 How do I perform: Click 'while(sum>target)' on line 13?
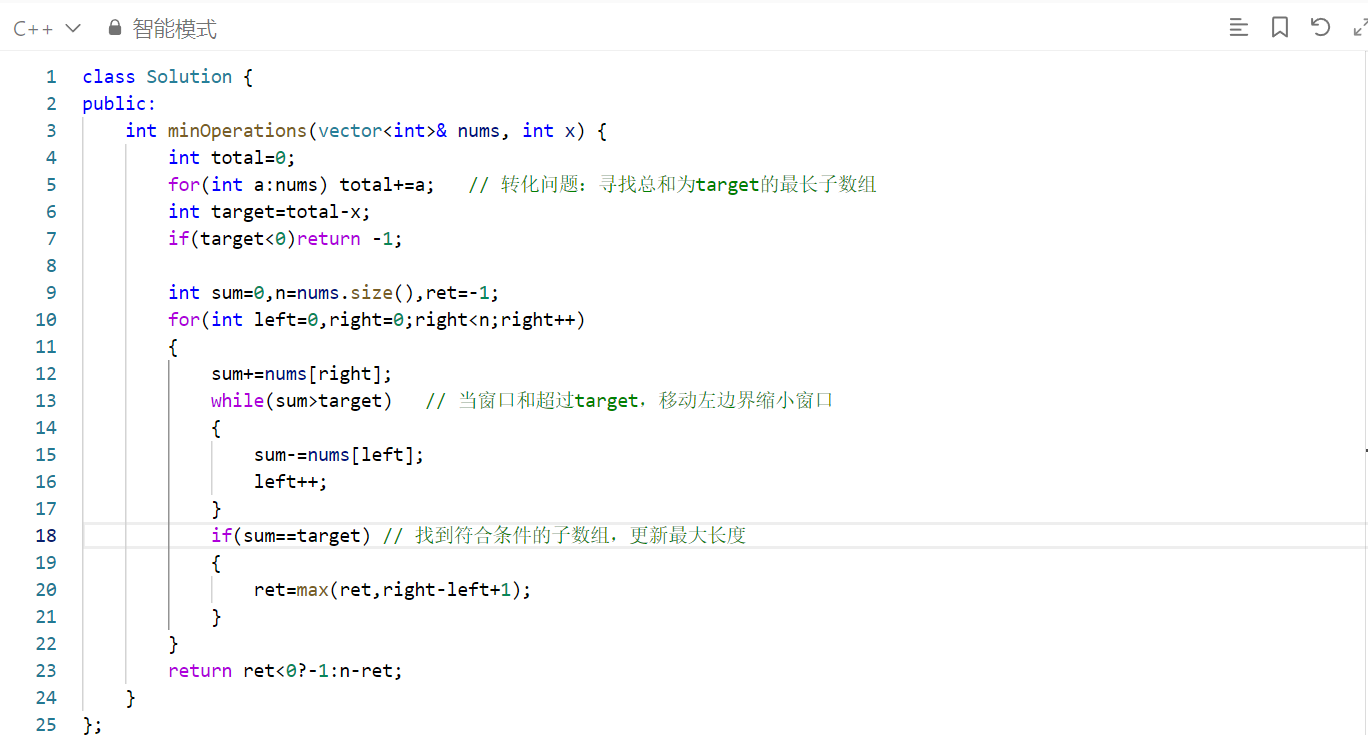[x=302, y=401]
